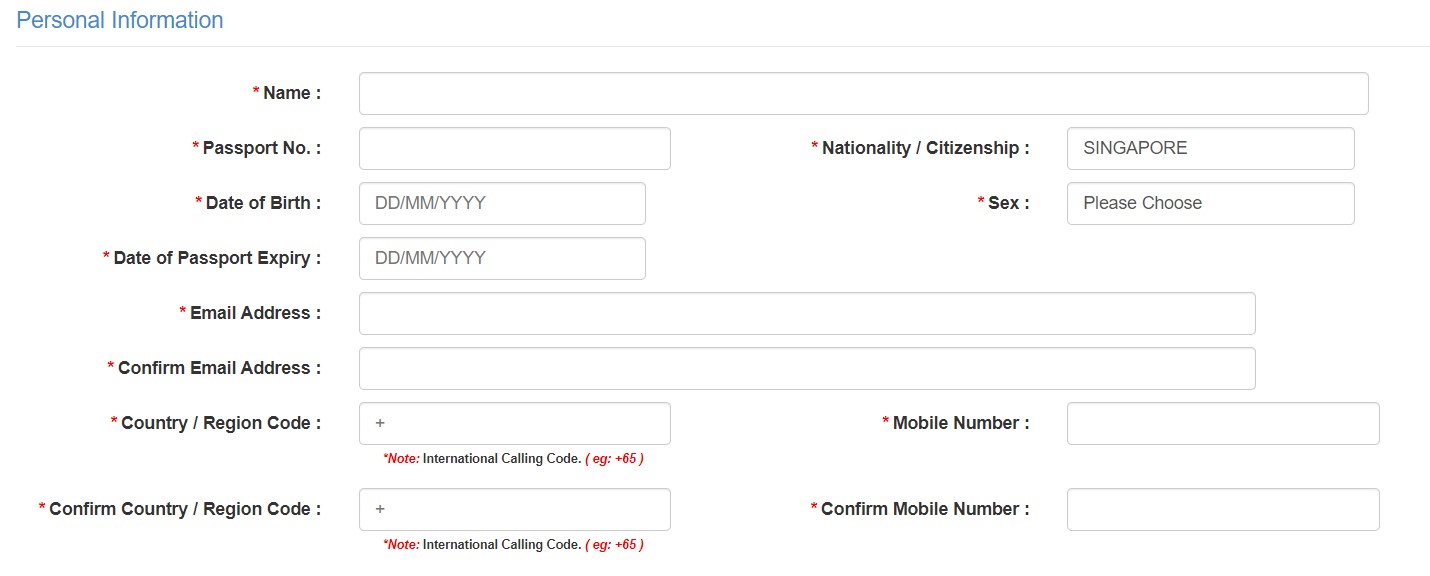Focus the Confirm Mobile Number field
The image size is (1430, 576).
pos(1222,509)
